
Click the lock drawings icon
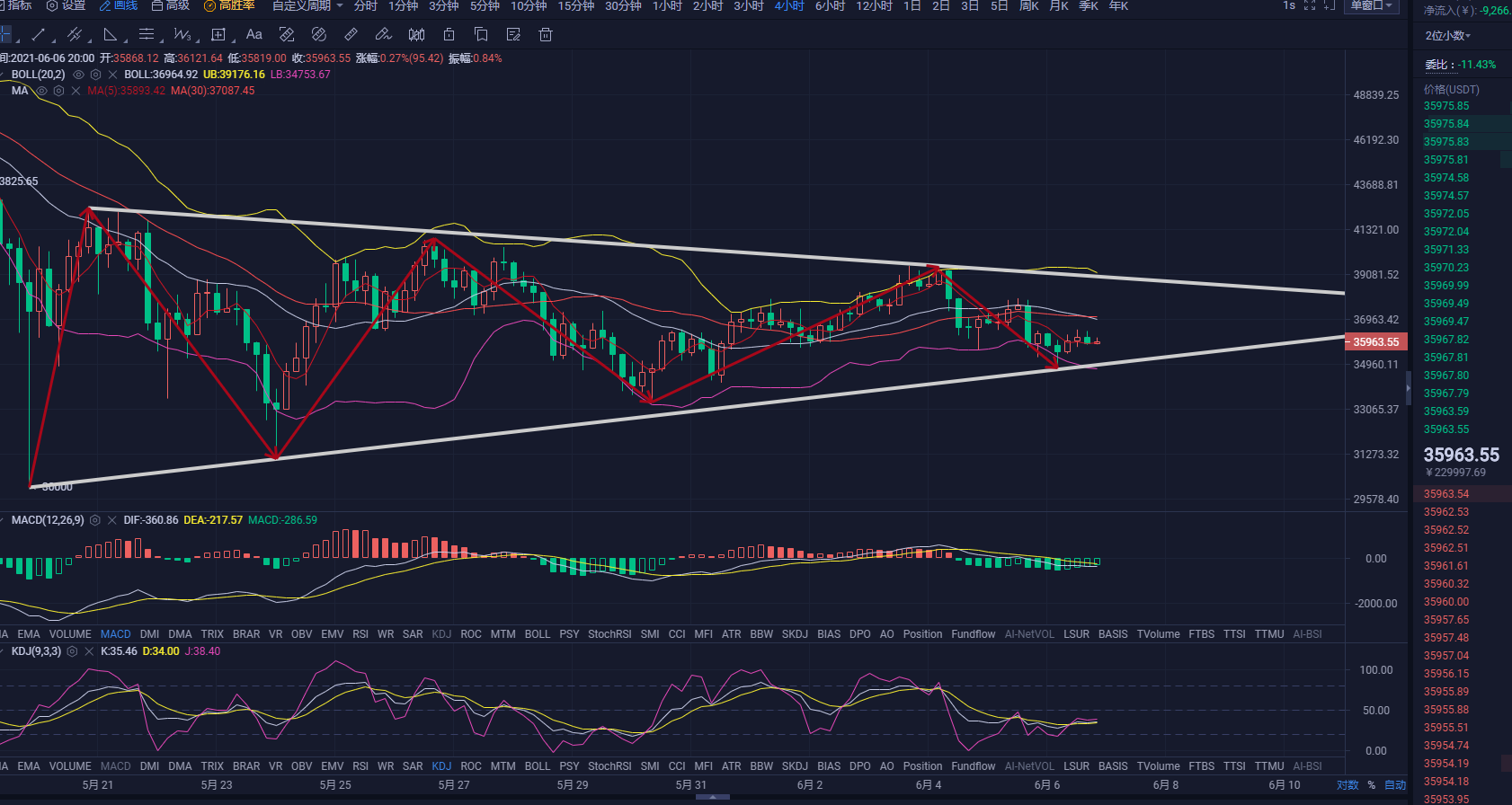point(449,35)
